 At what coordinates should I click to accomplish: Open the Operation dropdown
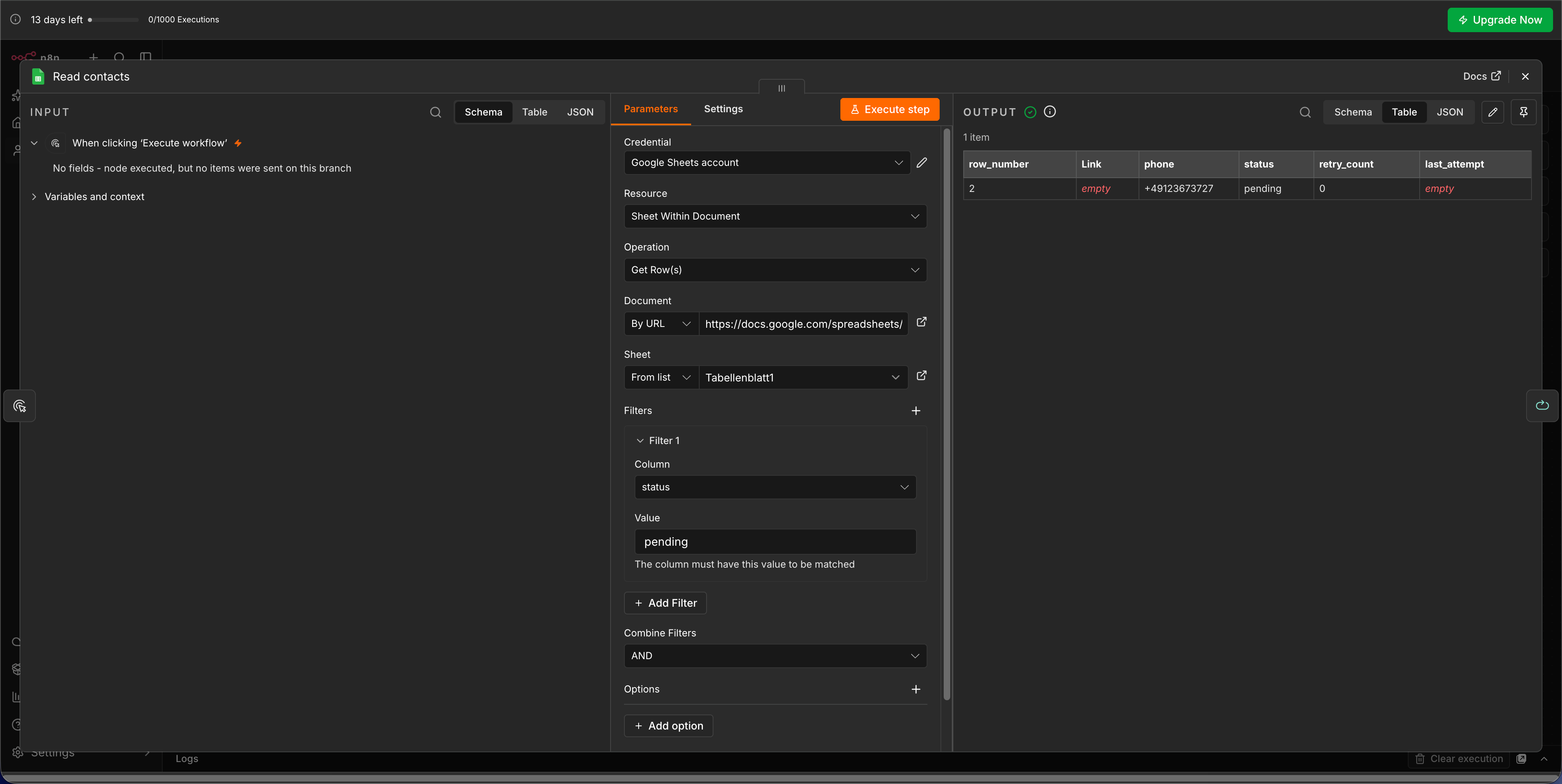[x=775, y=270]
